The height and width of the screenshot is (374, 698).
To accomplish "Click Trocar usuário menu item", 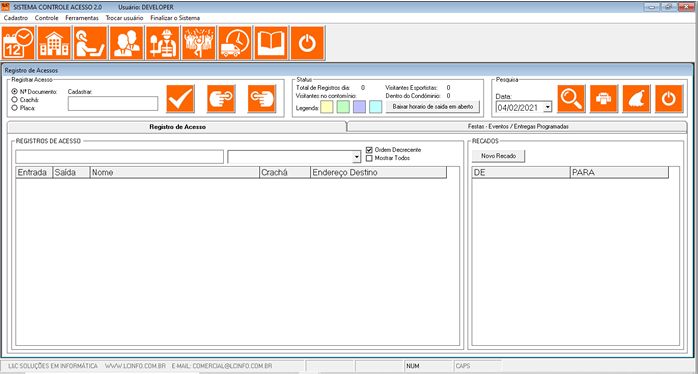I will (125, 18).
